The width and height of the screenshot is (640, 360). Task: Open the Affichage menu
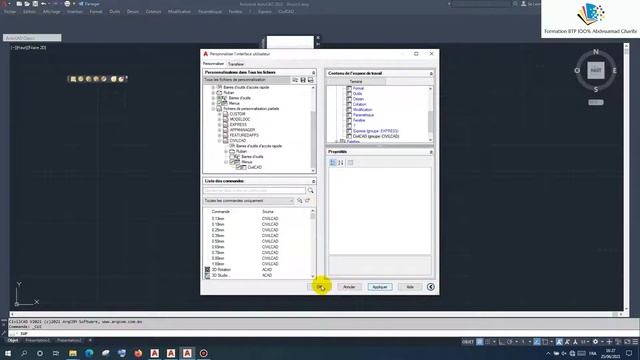coord(51,12)
